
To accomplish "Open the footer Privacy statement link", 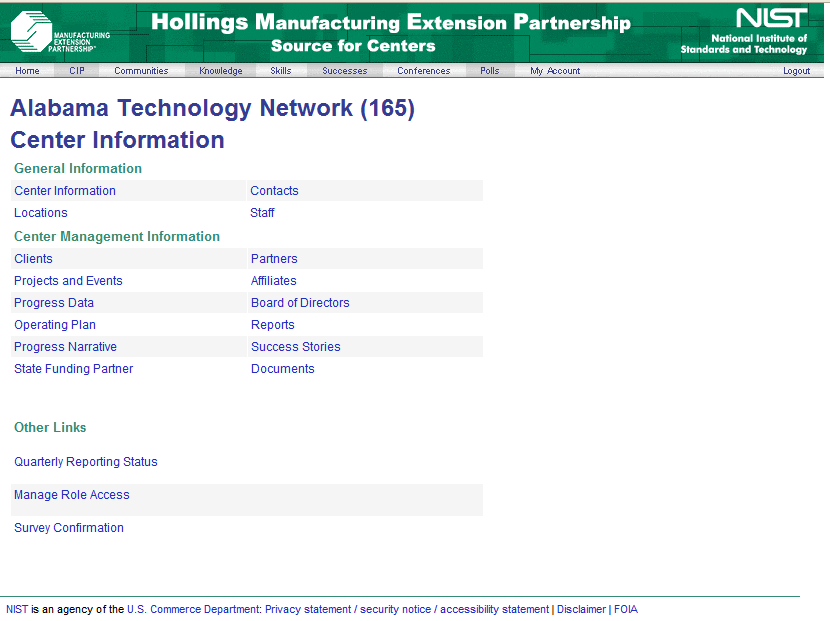I will (x=308, y=609).
